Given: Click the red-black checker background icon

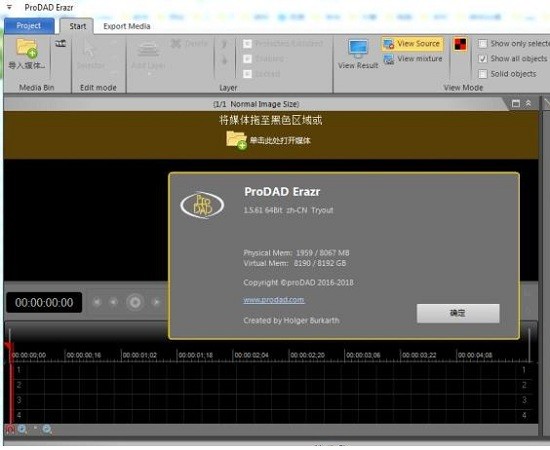Looking at the screenshot, I should (x=460, y=44).
